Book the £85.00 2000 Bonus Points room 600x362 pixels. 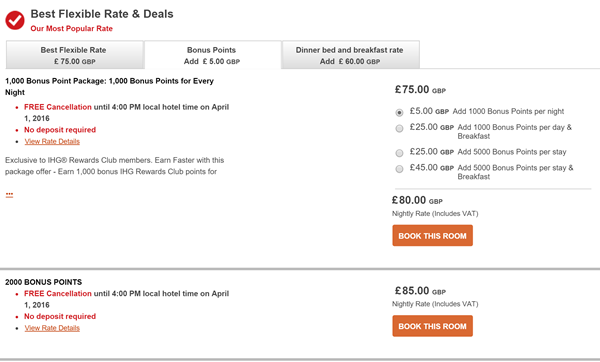click(x=432, y=326)
